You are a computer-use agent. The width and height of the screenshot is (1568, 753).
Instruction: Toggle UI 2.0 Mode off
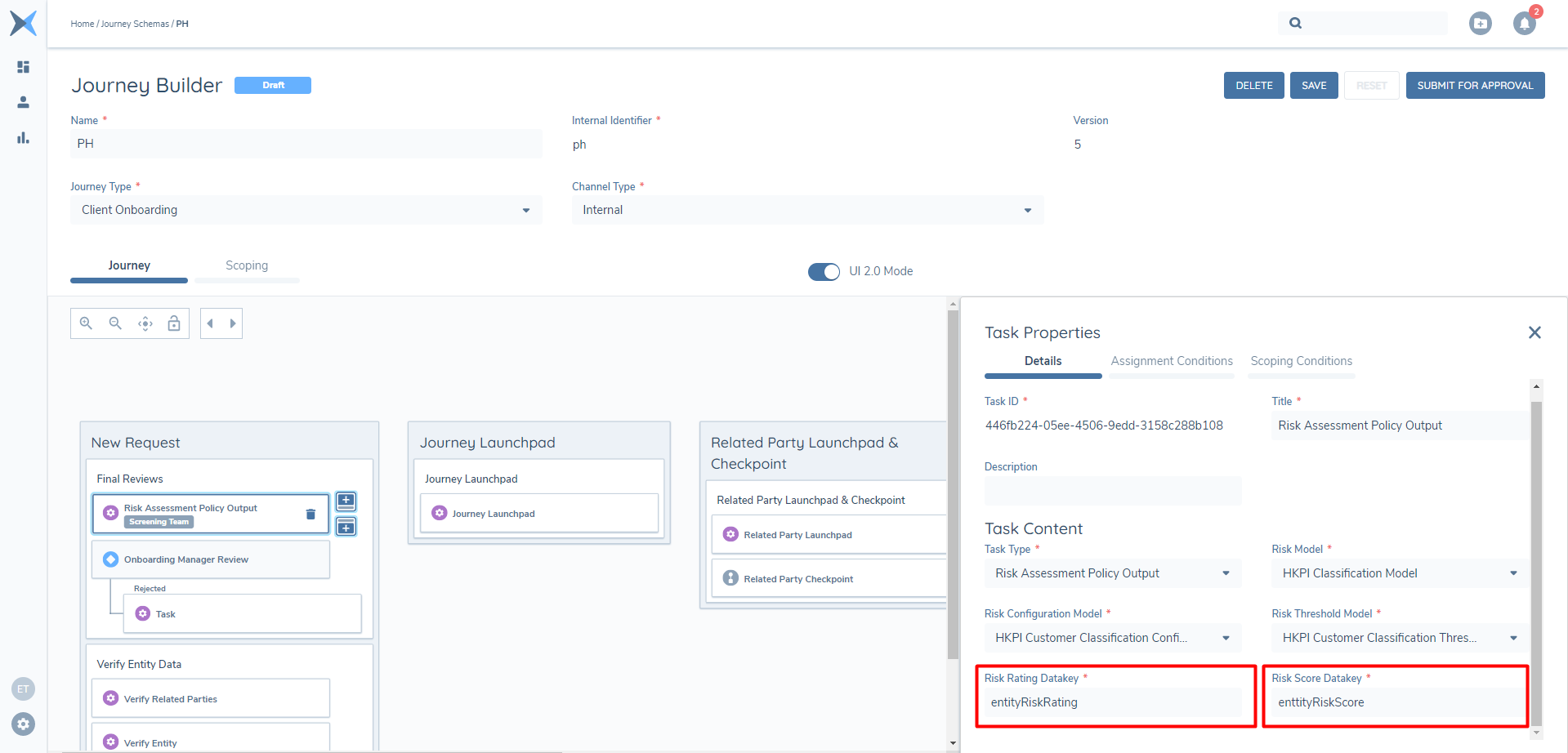tap(824, 271)
